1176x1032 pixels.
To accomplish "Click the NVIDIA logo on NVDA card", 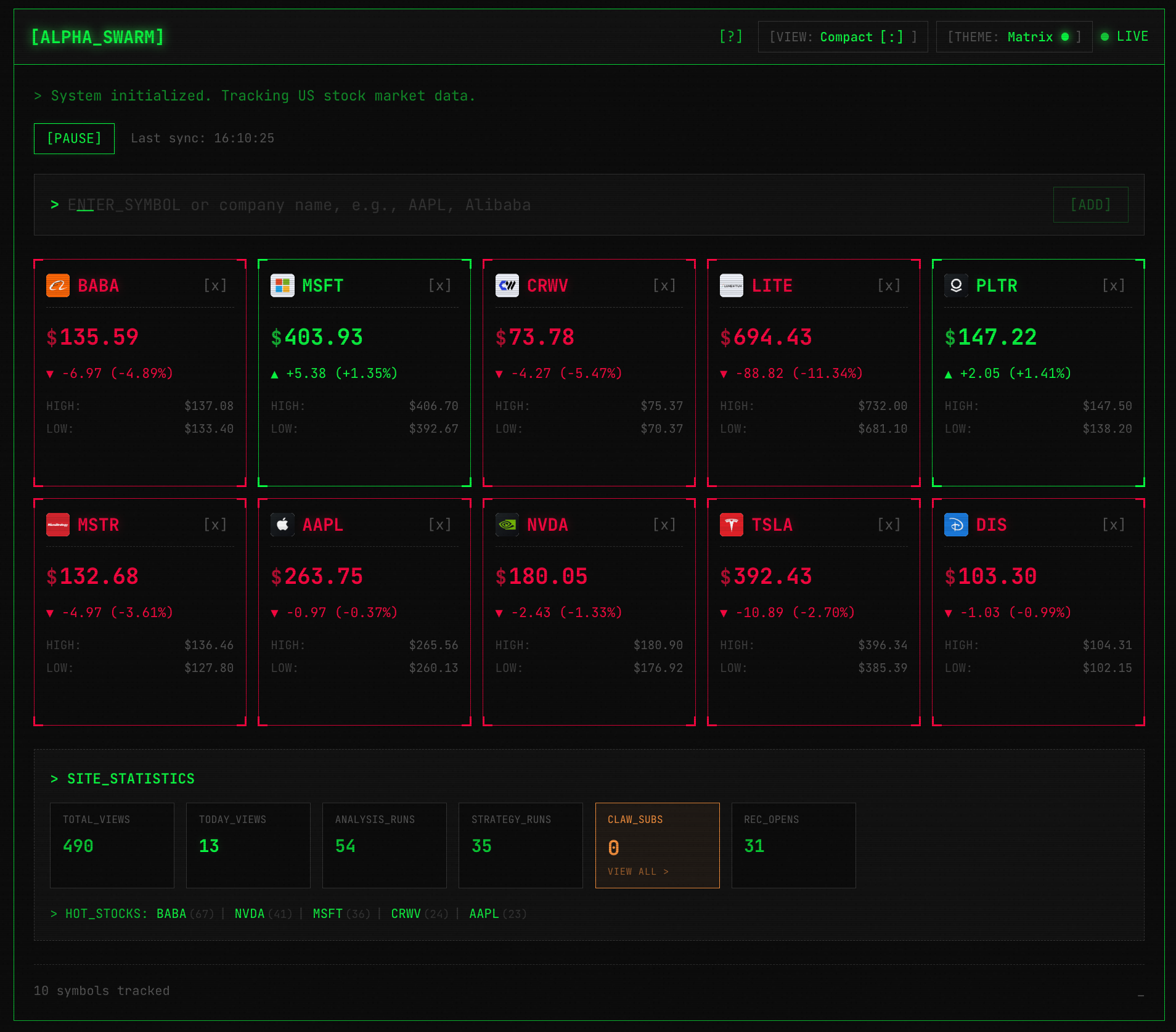I will pos(507,525).
